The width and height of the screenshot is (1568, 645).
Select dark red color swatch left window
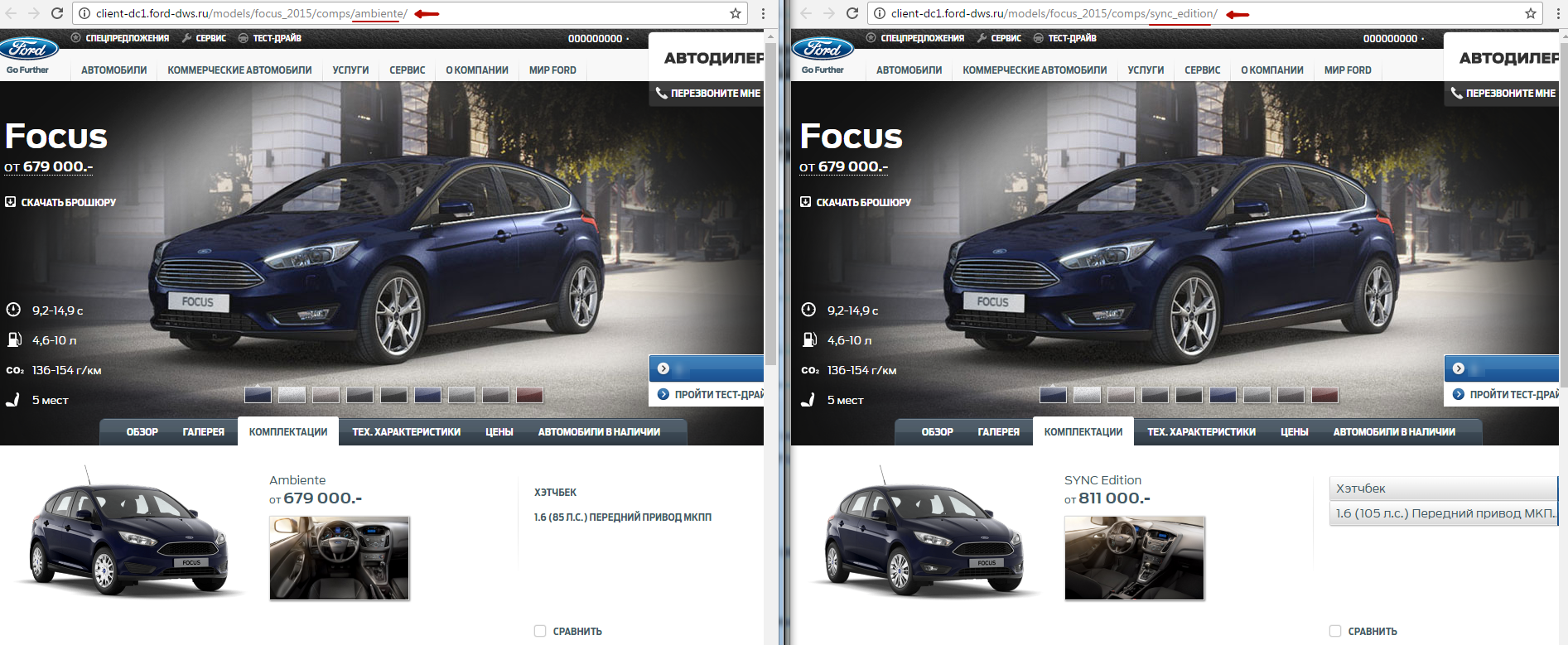pos(529,395)
